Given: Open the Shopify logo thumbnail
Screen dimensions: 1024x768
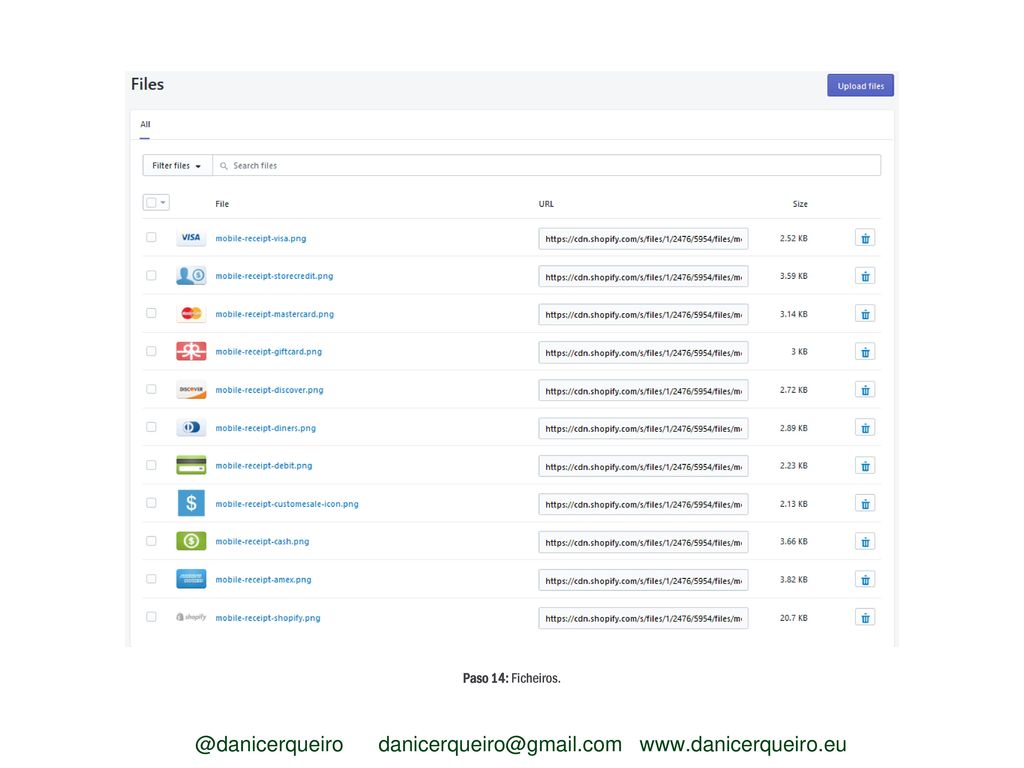Looking at the screenshot, I should 191,616.
